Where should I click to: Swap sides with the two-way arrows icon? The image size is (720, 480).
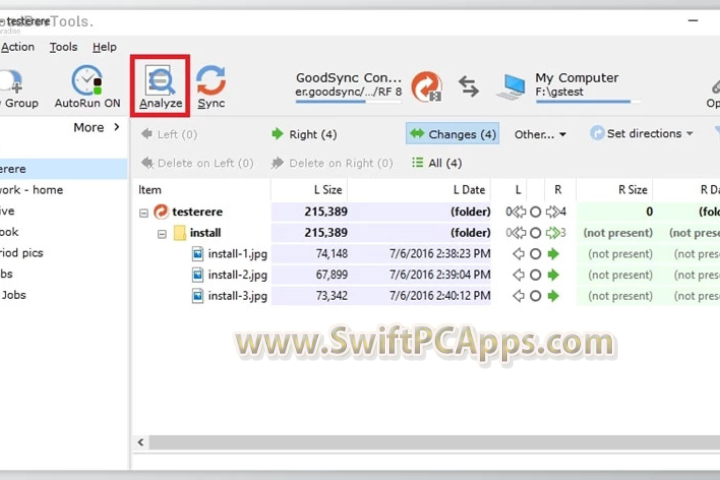(x=469, y=86)
